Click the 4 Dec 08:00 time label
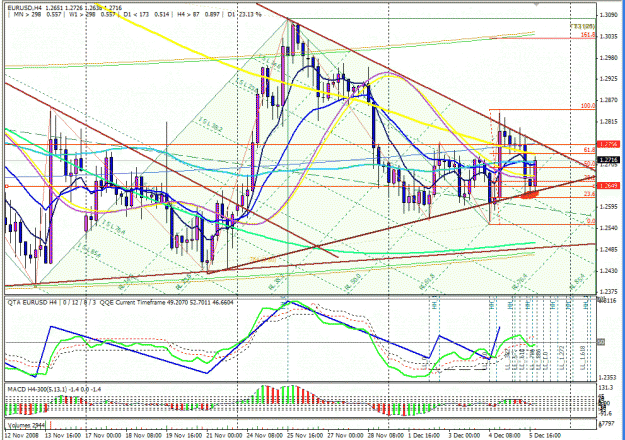625x440 pixels. click(x=505, y=436)
